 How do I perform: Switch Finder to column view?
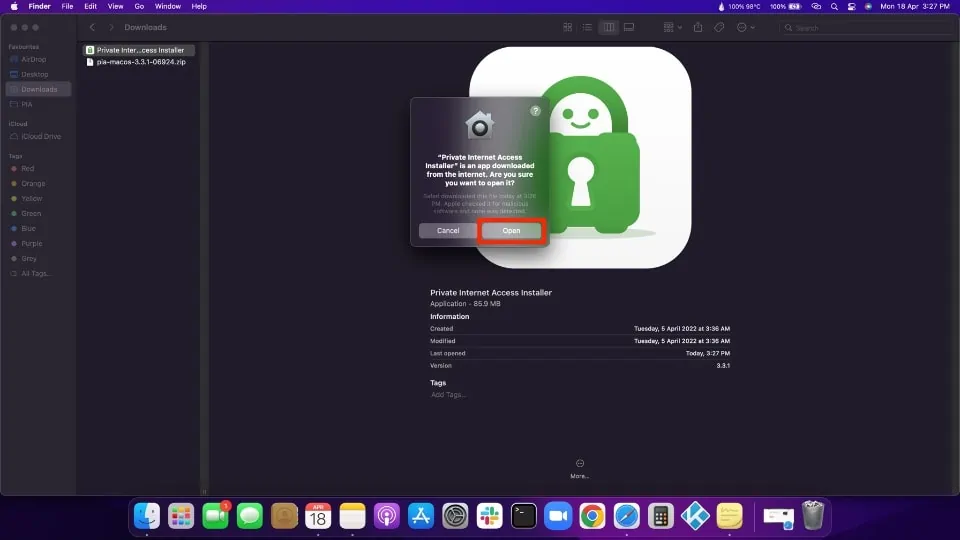(x=609, y=28)
